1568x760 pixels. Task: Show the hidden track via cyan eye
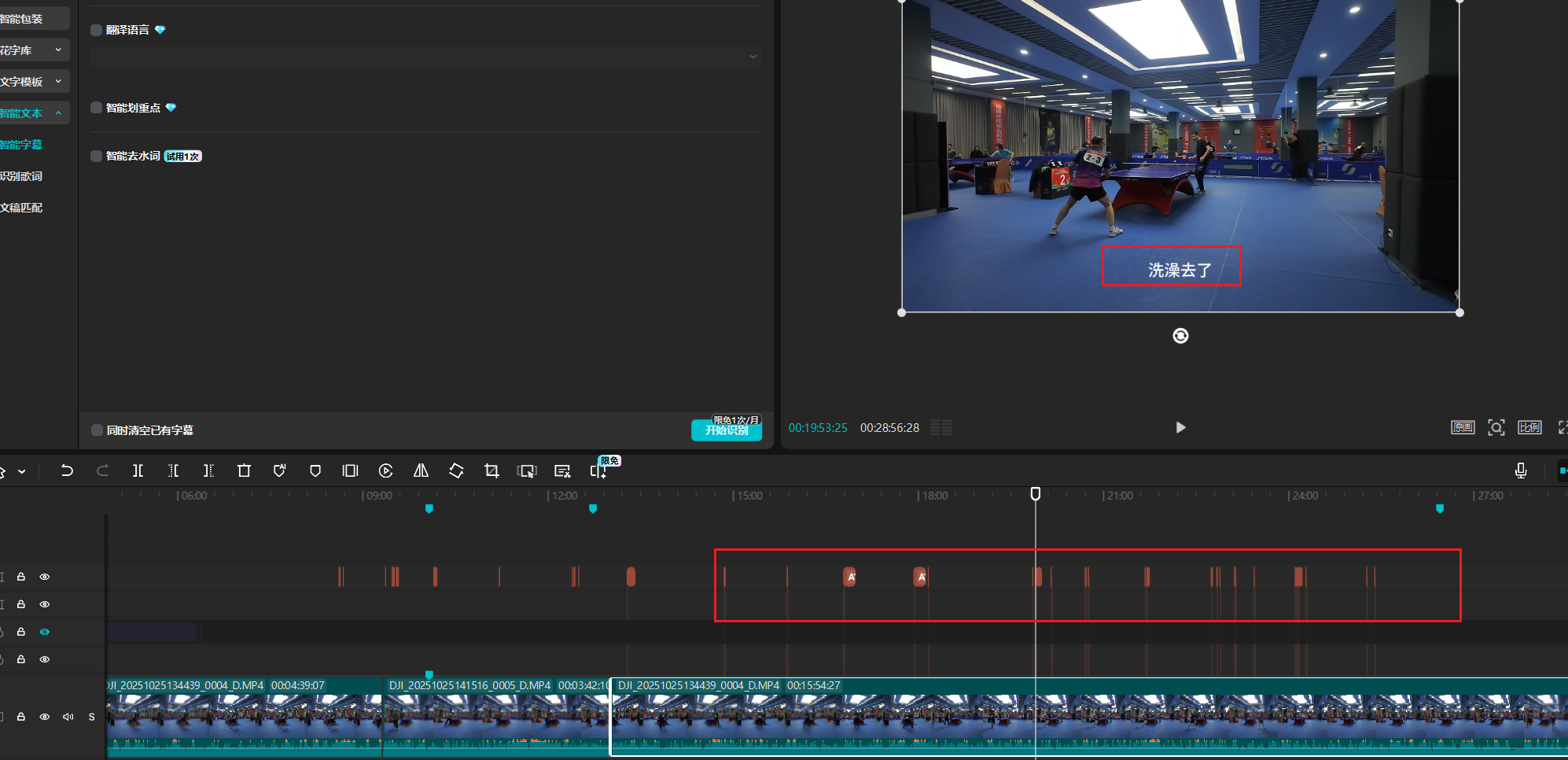pos(45,632)
